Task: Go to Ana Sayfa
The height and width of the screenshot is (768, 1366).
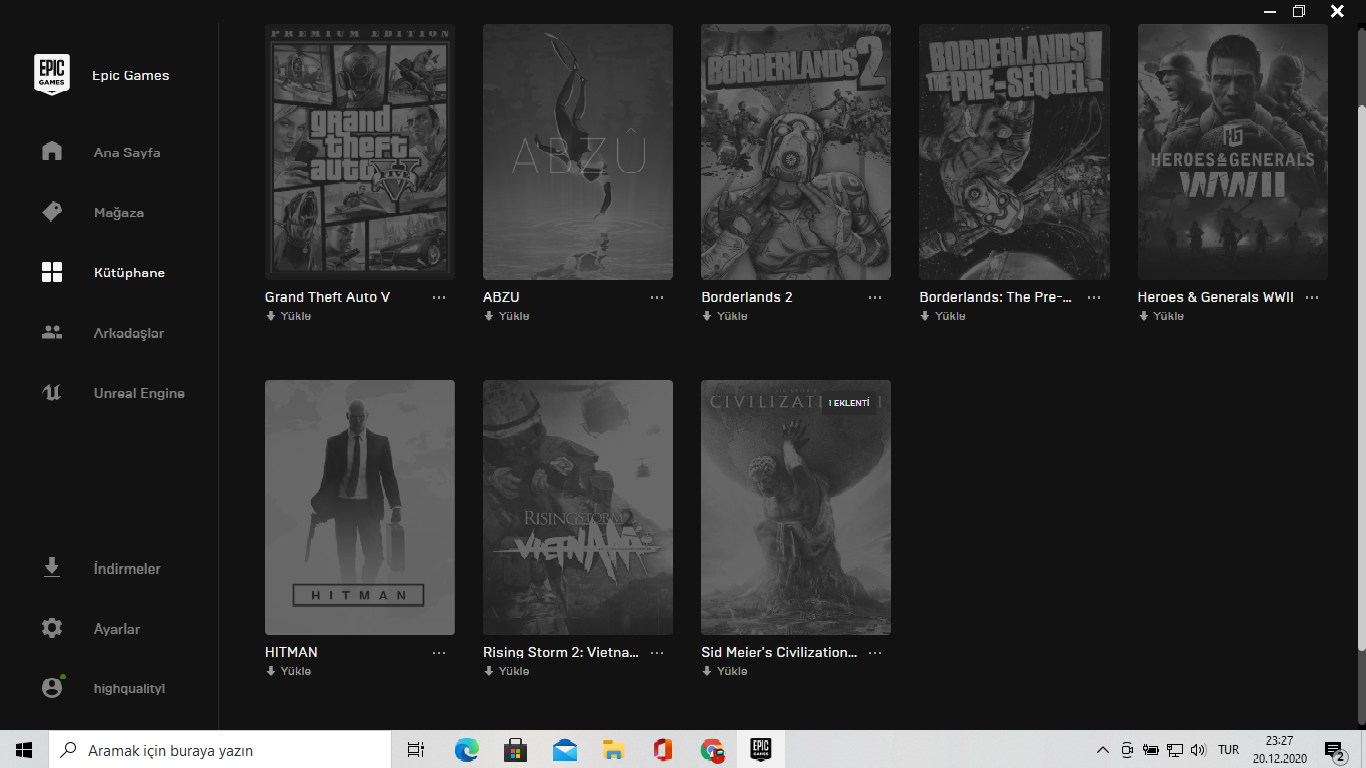Action: [x=127, y=153]
